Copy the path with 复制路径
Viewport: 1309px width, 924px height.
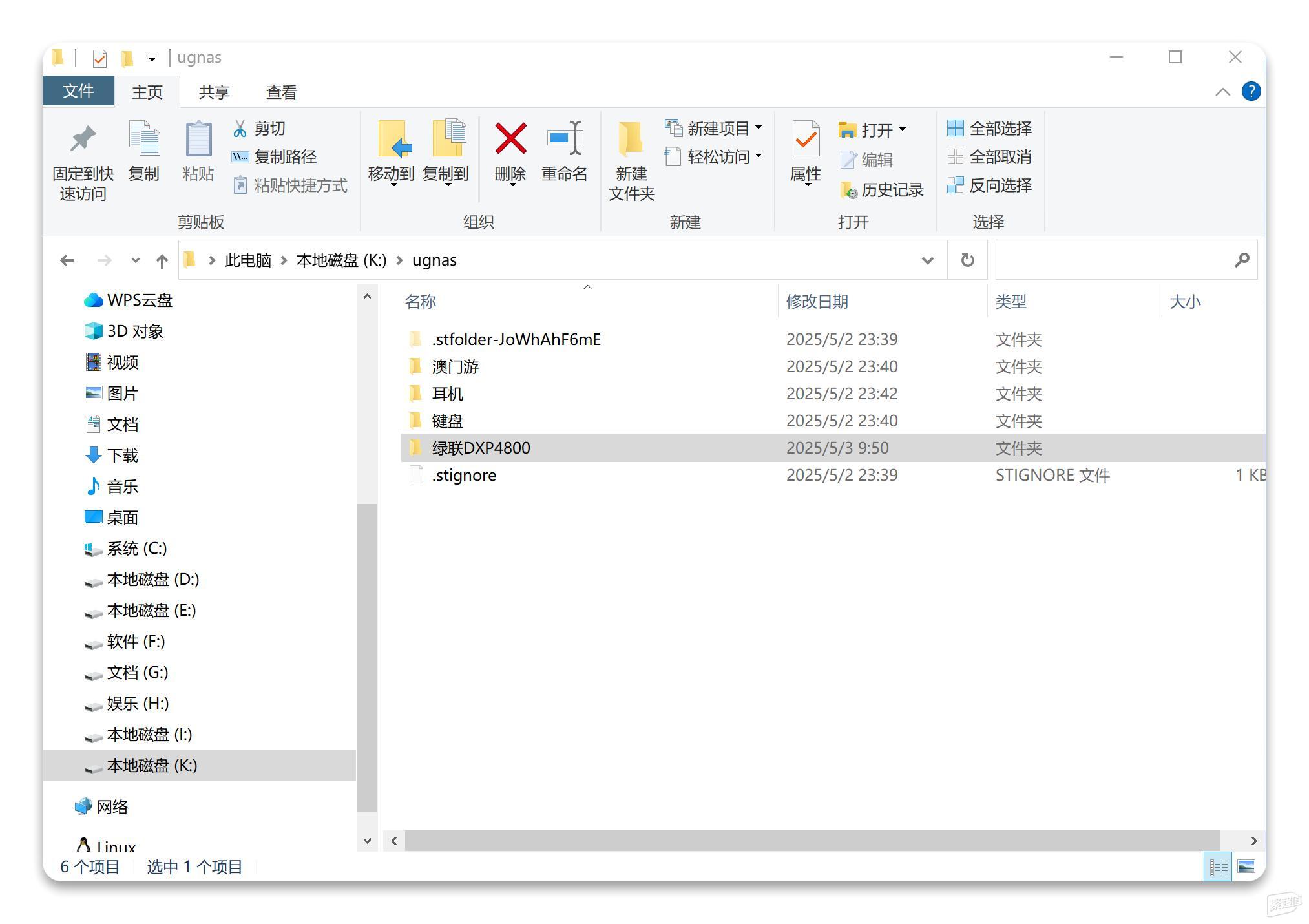coord(274,157)
